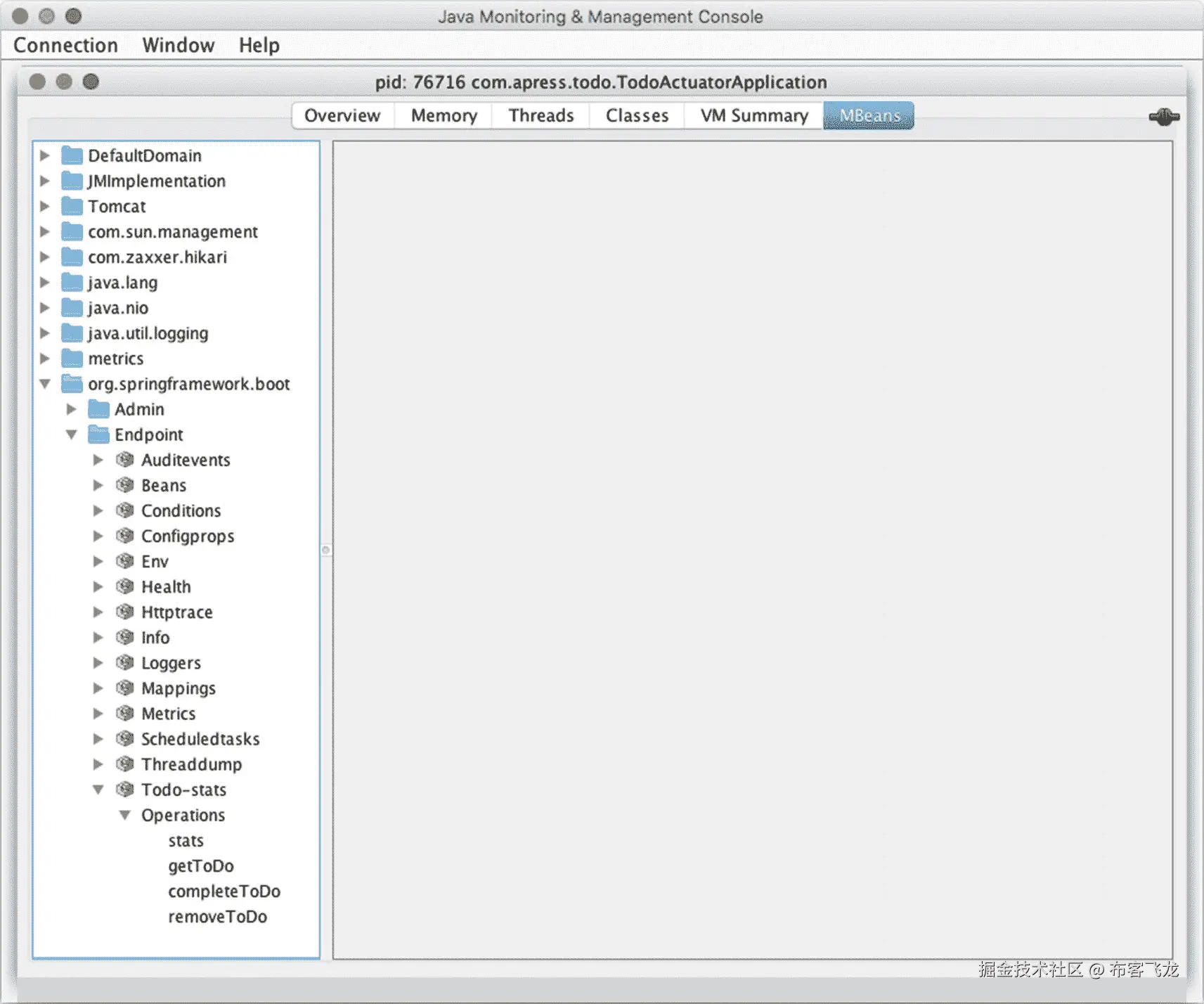
Task: Click the Loggers MBean icon
Action: coord(125,662)
